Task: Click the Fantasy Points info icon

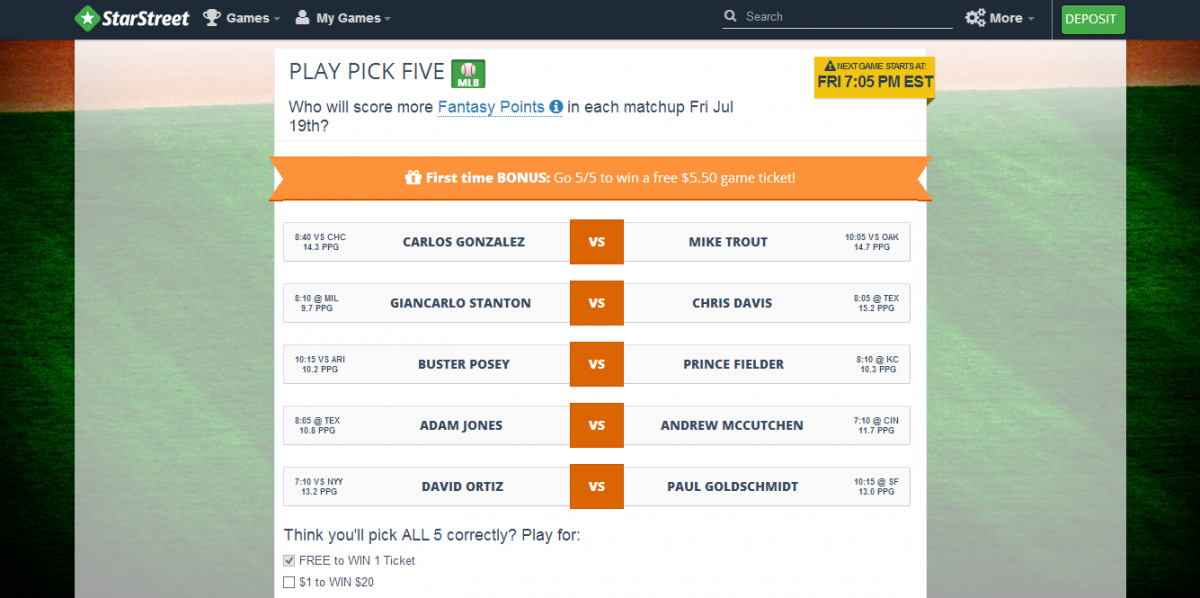Action: point(556,107)
